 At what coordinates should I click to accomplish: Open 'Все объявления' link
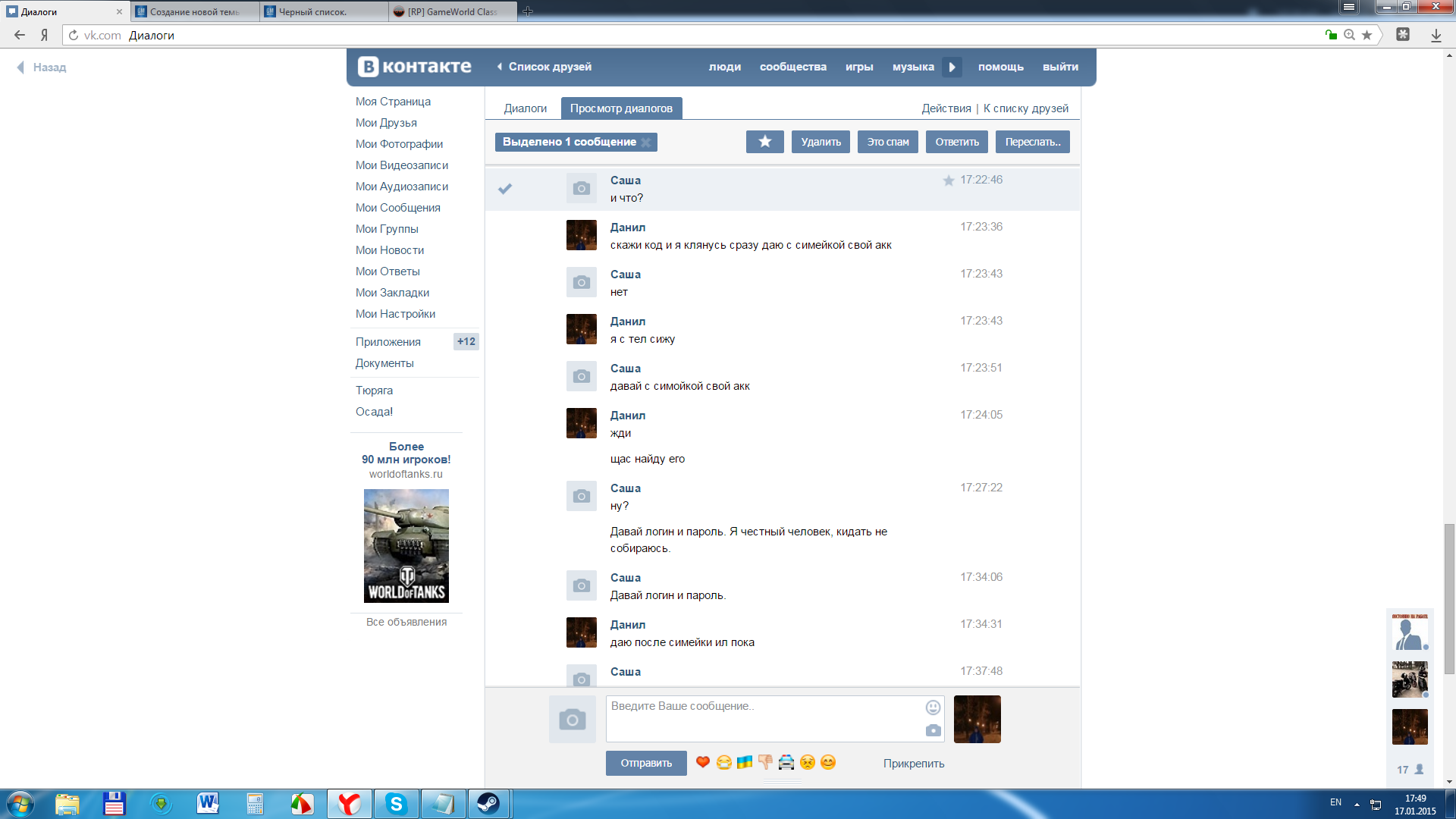click(x=406, y=622)
